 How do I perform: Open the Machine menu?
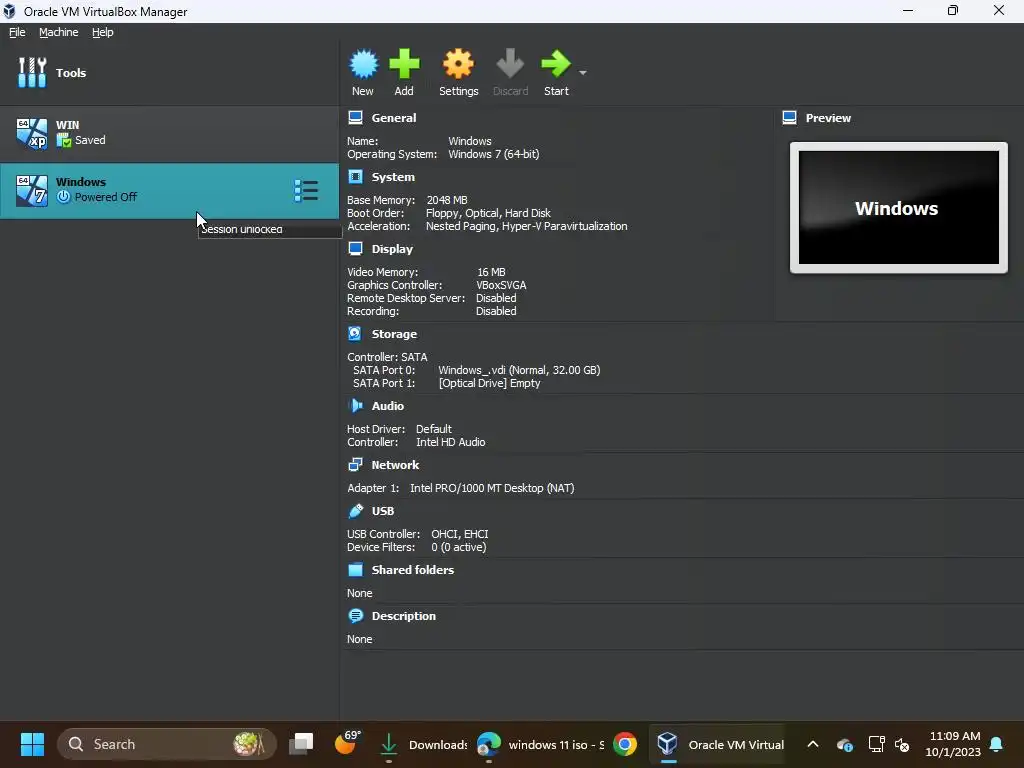point(59,32)
